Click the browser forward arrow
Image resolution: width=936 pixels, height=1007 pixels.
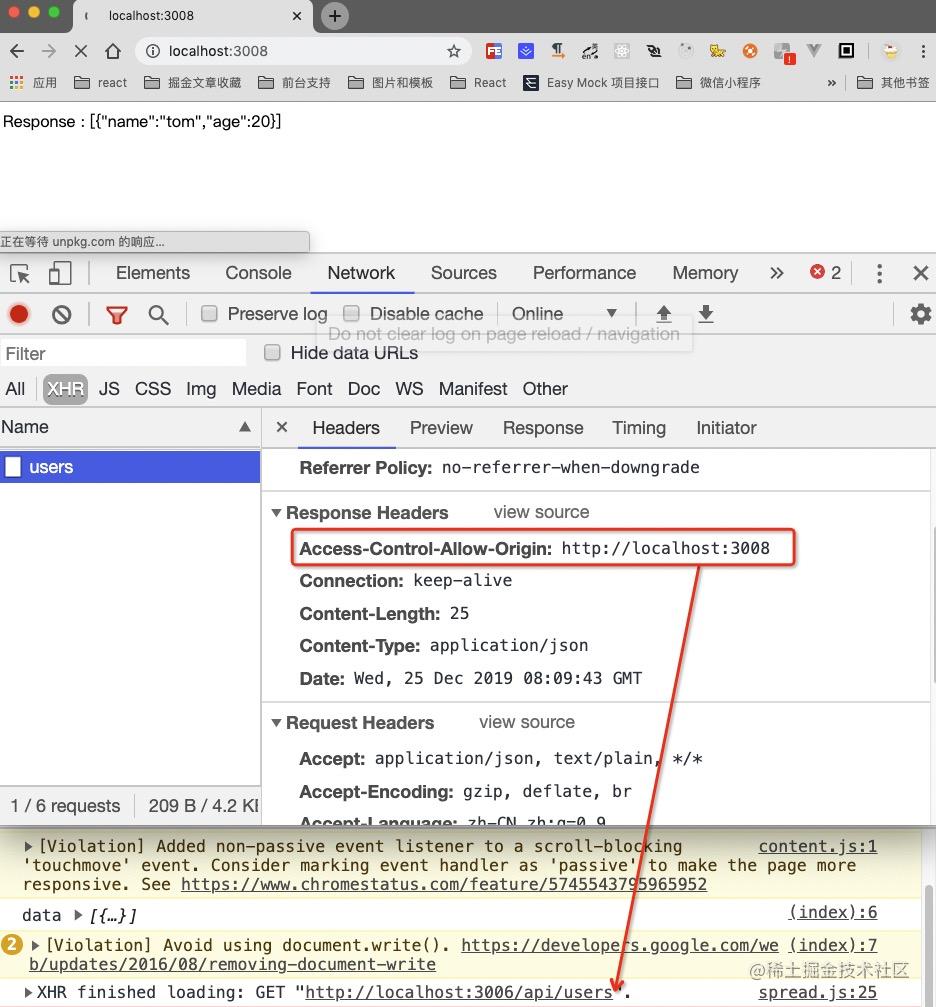coord(49,51)
